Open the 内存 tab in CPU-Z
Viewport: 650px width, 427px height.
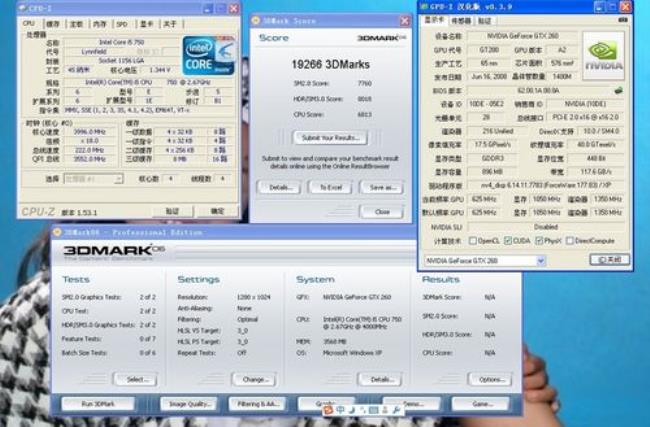coord(99,24)
